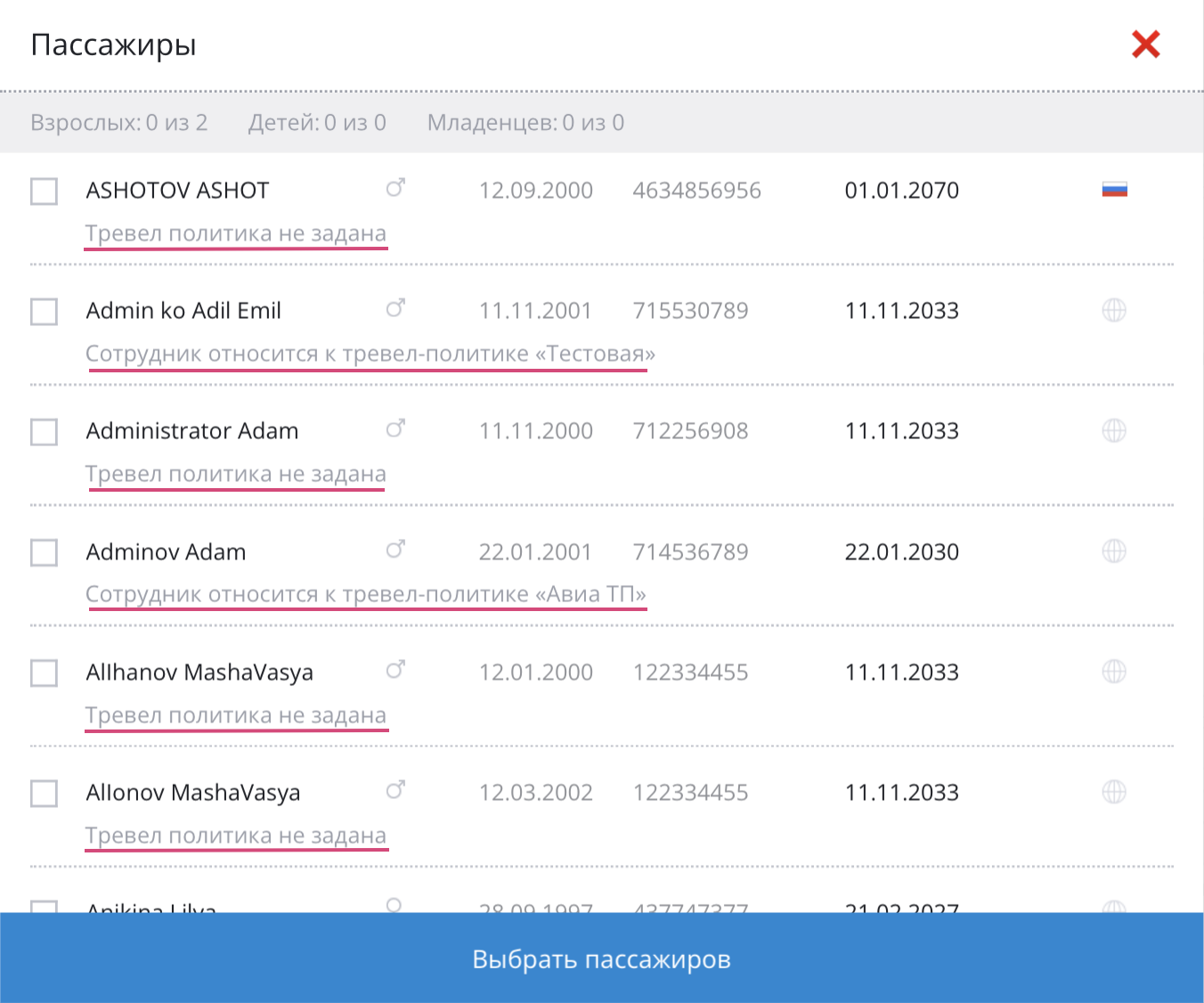Open the «Авиа ТП» travel policy link
This screenshot has height=1003, width=1204.
(365, 594)
